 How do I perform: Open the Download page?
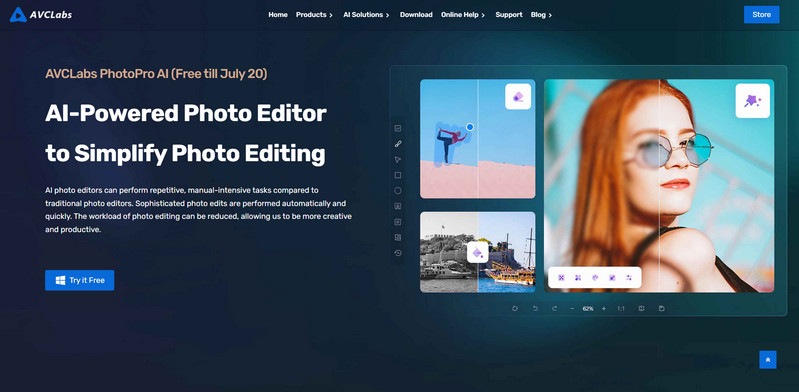416,15
